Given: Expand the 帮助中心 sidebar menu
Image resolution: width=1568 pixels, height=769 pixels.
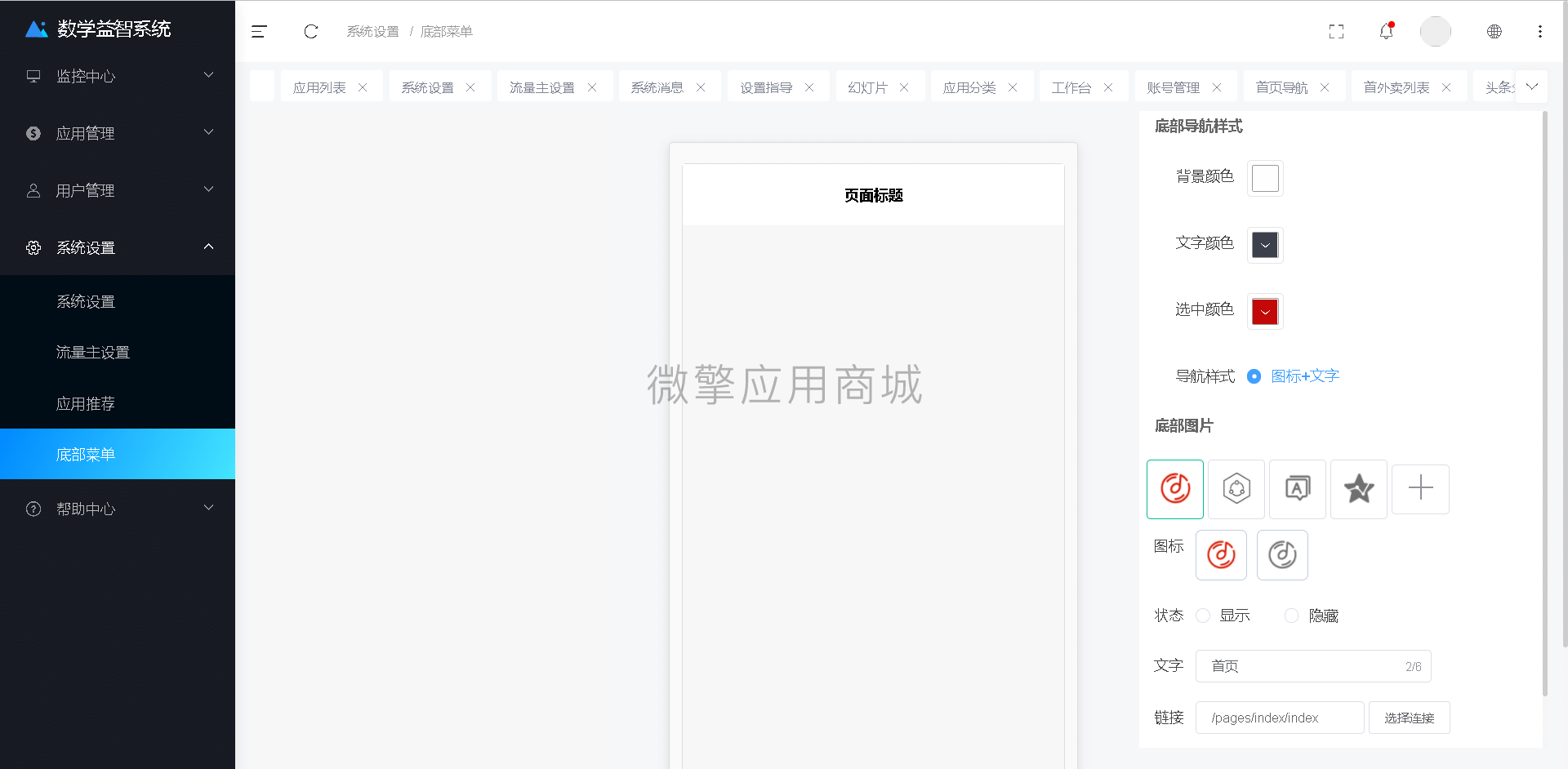Looking at the screenshot, I should click(118, 509).
